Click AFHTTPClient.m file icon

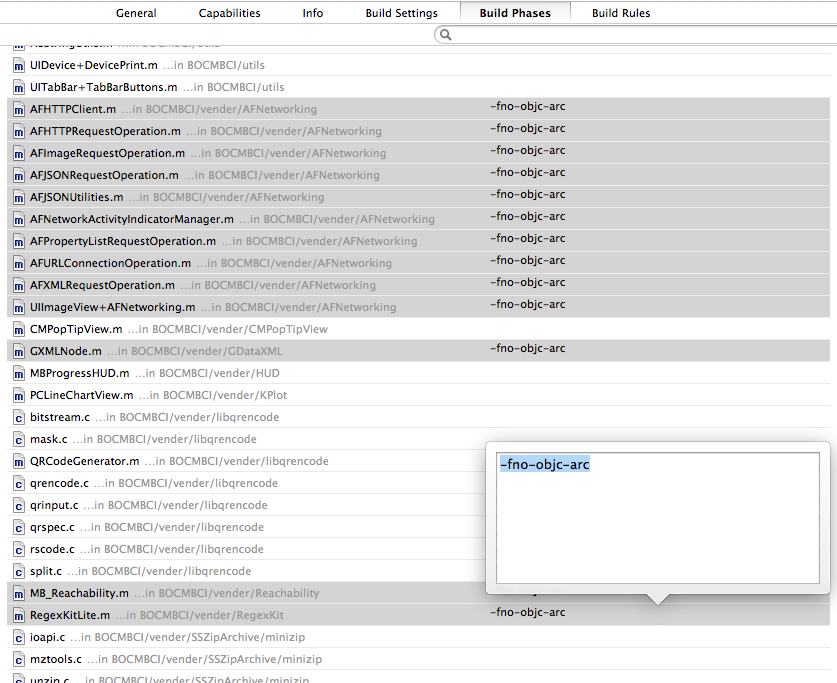coord(19,109)
